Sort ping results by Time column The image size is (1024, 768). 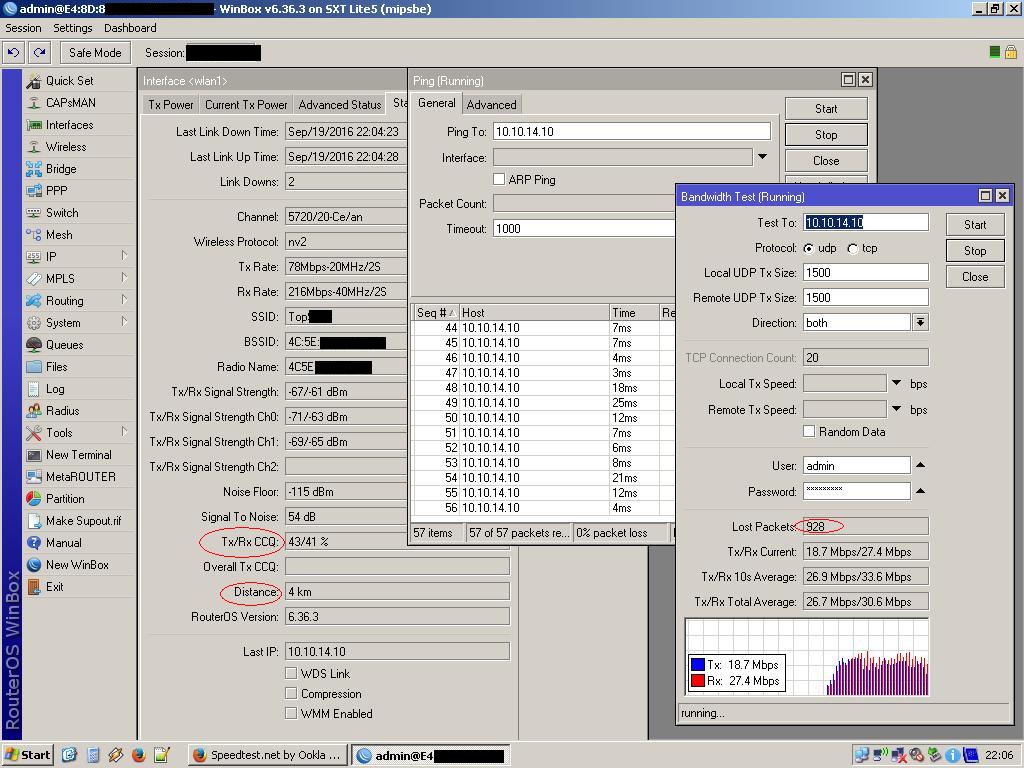pyautogui.click(x=633, y=313)
